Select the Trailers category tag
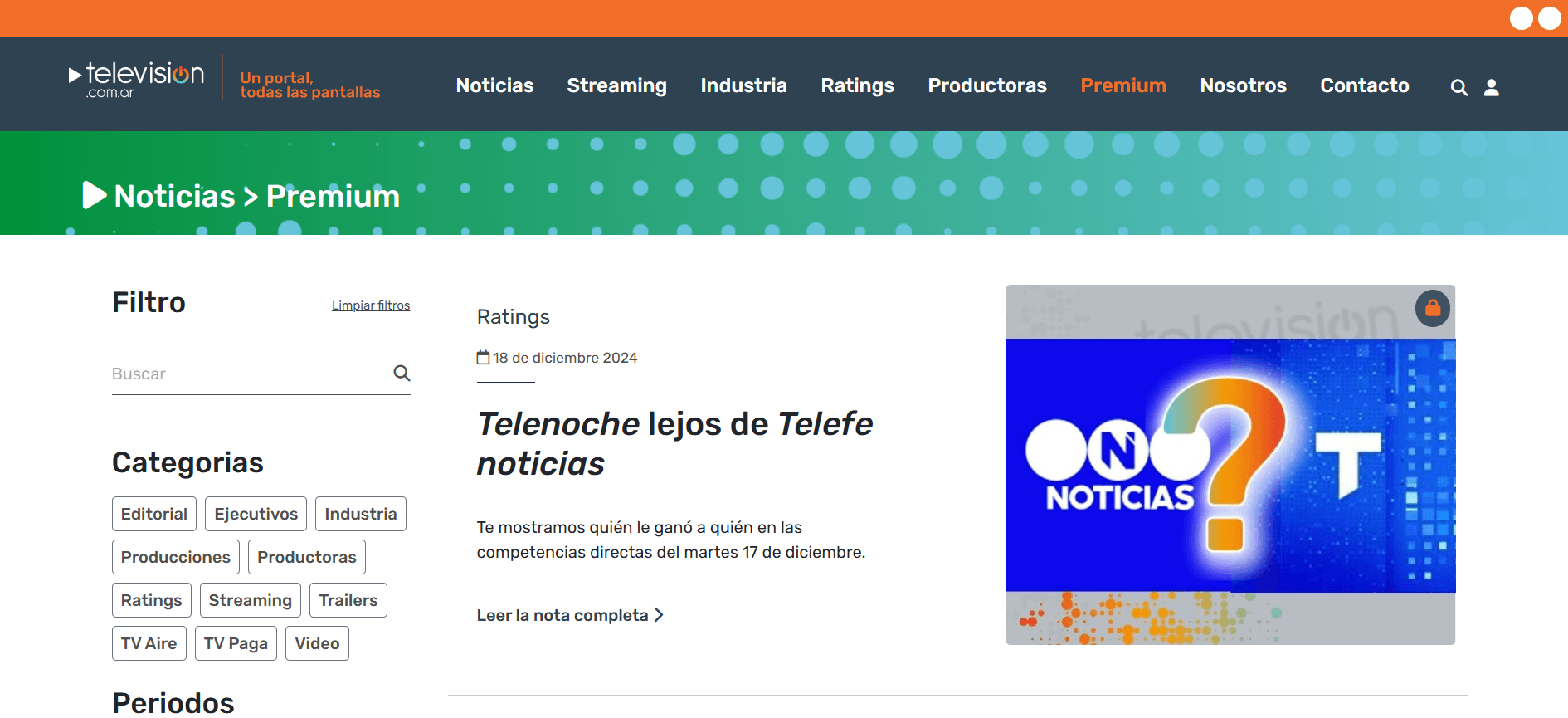This screenshot has width=1568, height=718. click(348, 600)
